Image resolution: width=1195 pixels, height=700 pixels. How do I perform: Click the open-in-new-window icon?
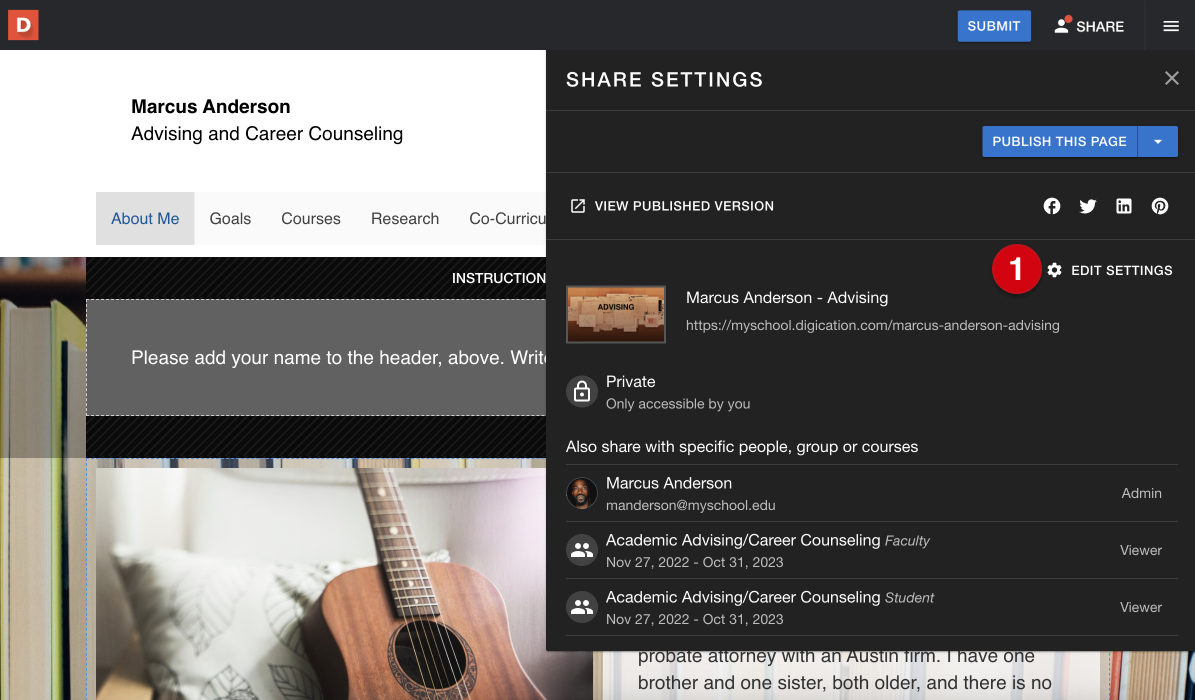coord(578,206)
